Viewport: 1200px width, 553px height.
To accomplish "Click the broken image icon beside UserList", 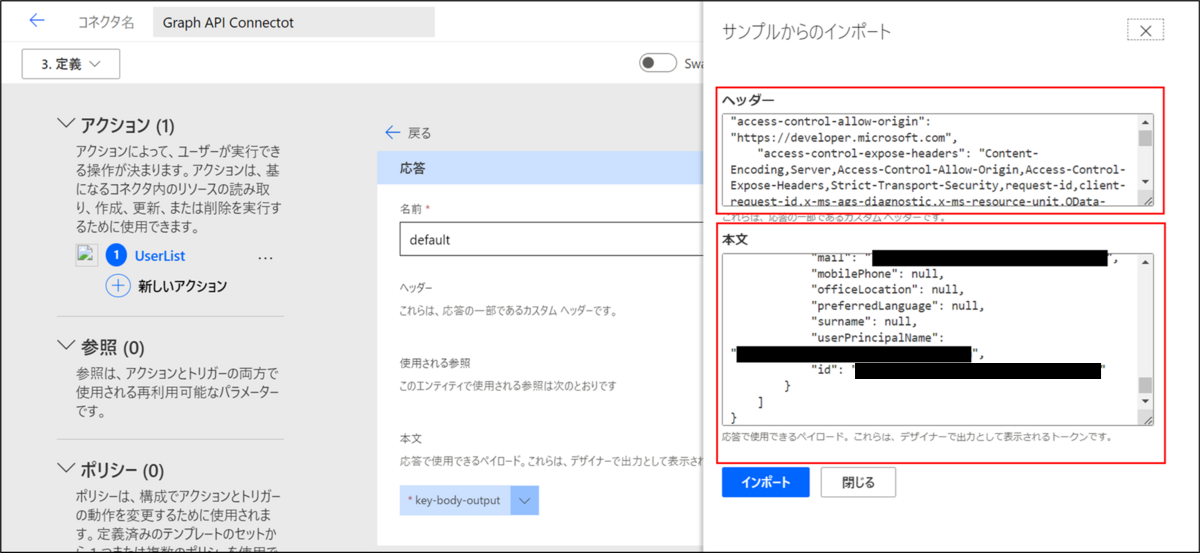I will pyautogui.click(x=87, y=255).
